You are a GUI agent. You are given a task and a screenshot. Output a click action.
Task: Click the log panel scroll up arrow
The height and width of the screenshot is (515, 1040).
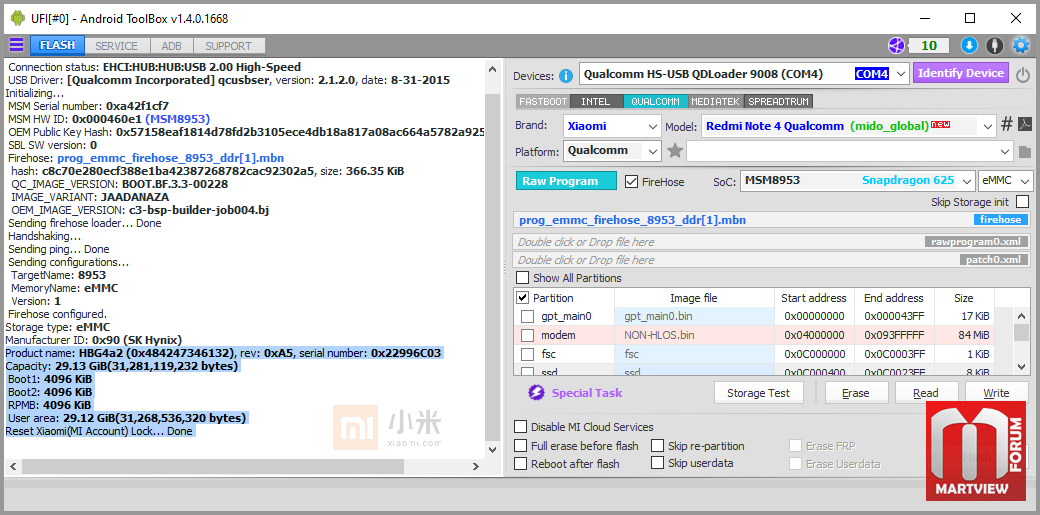(x=492, y=68)
